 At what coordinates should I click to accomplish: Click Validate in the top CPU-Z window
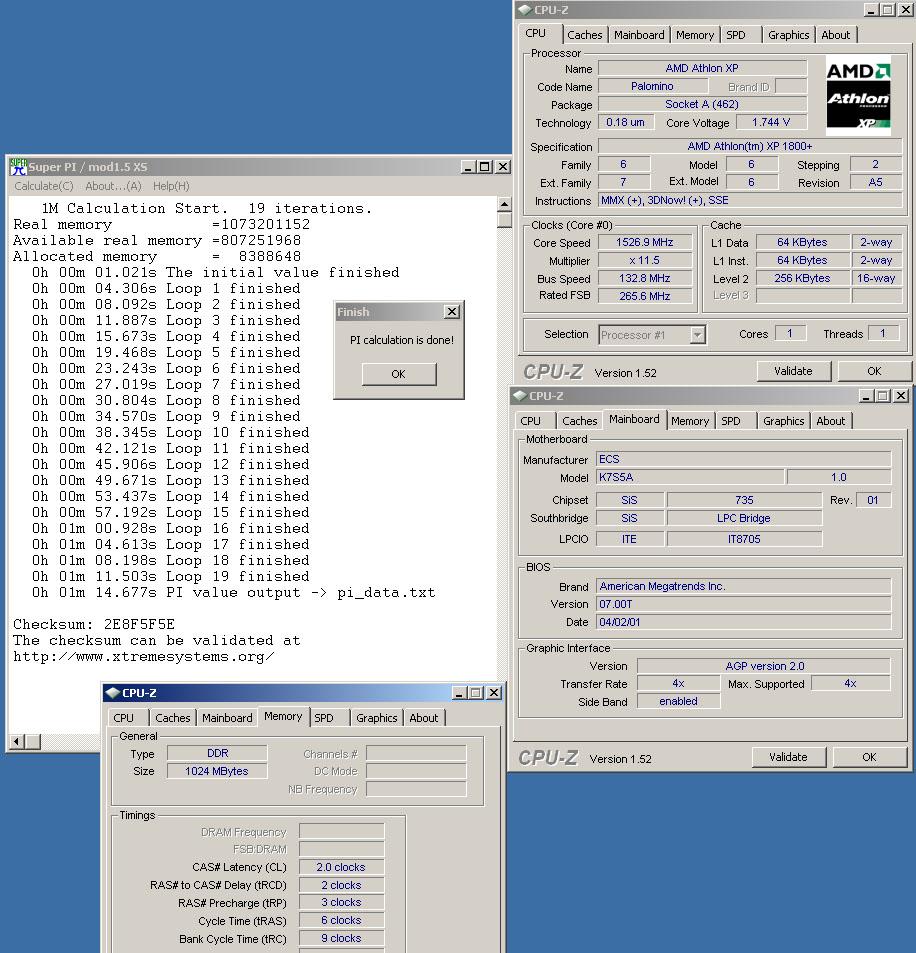point(793,371)
